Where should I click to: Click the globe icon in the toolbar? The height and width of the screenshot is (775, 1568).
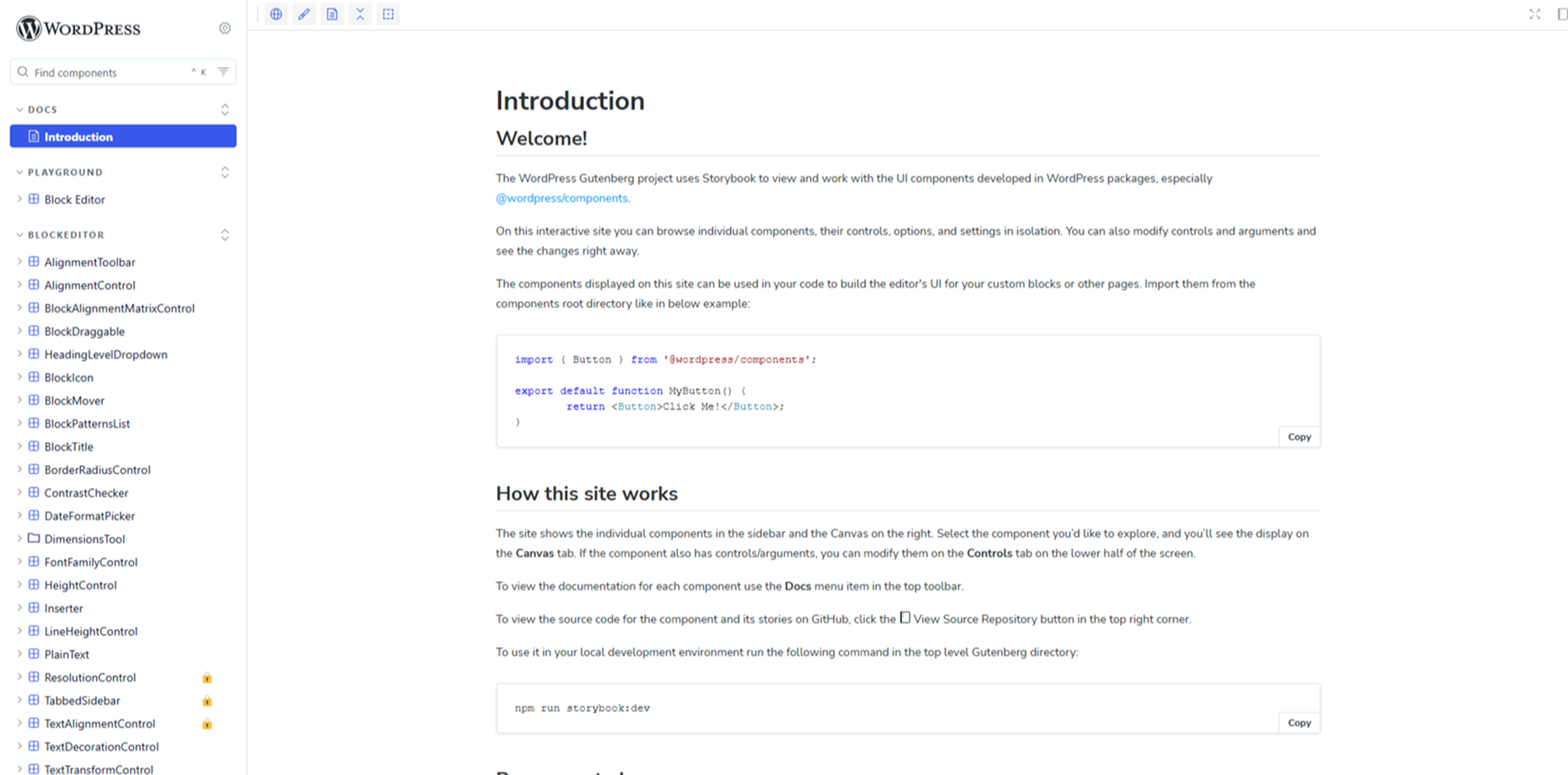point(276,14)
